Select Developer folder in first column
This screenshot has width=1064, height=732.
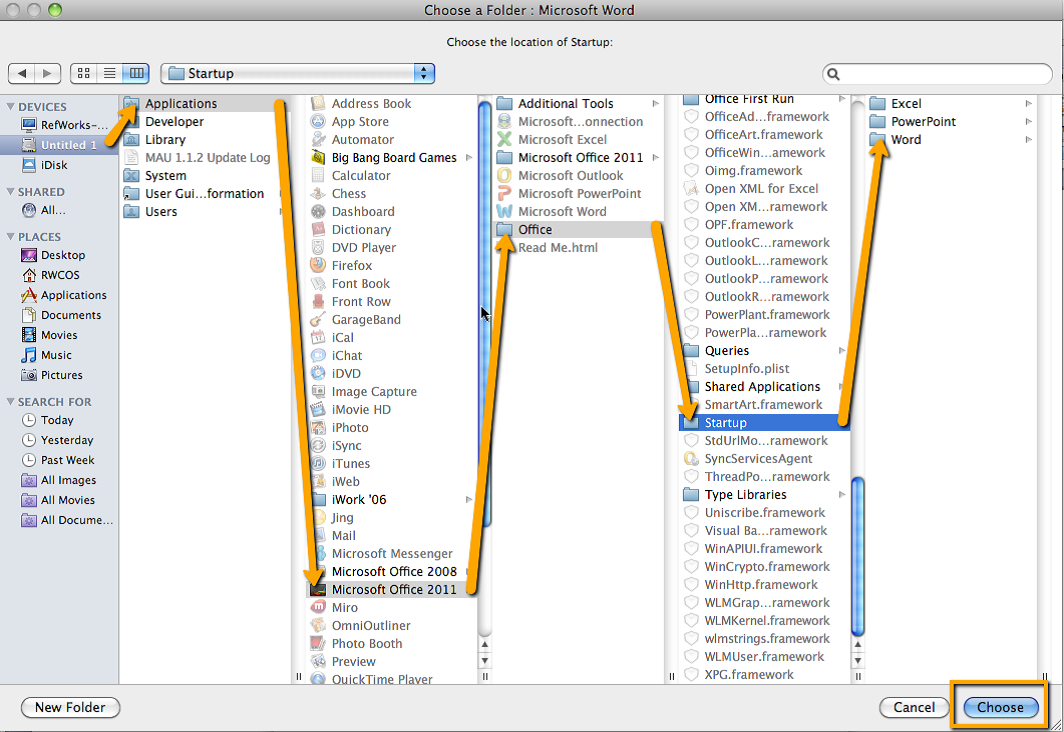(x=205, y=121)
